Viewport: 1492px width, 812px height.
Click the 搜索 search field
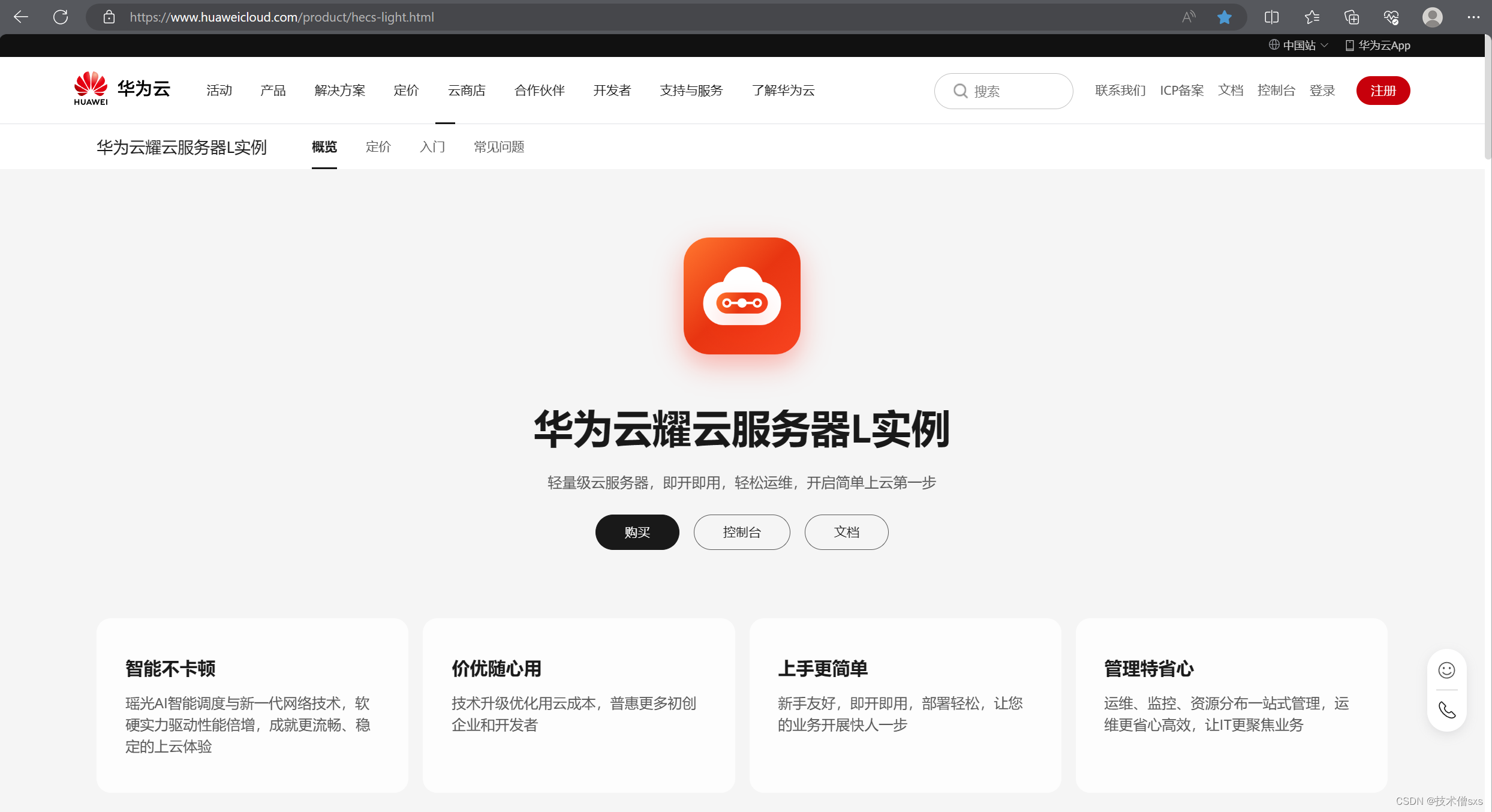tap(1003, 91)
